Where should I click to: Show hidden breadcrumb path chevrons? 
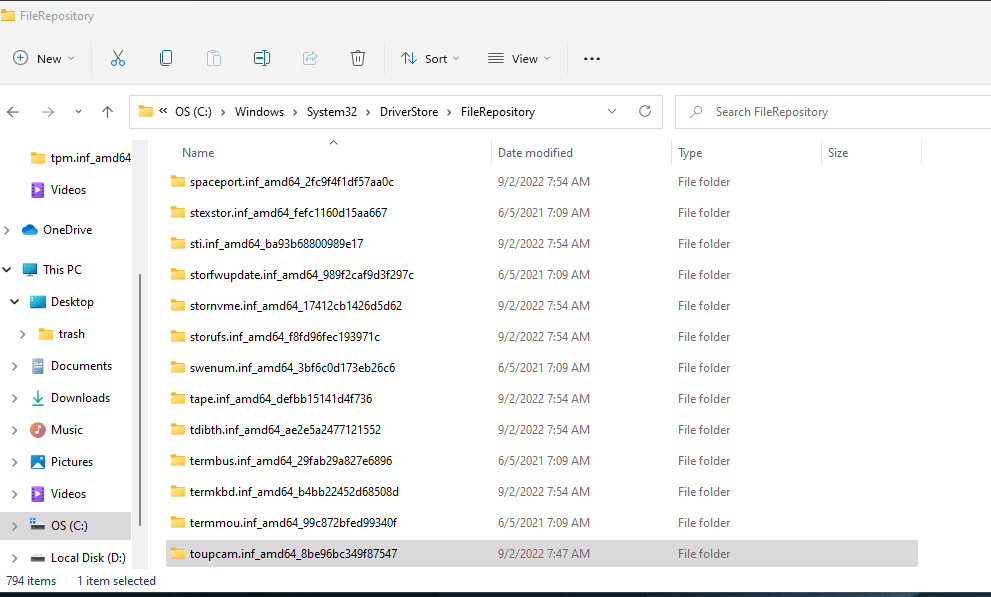(x=163, y=111)
